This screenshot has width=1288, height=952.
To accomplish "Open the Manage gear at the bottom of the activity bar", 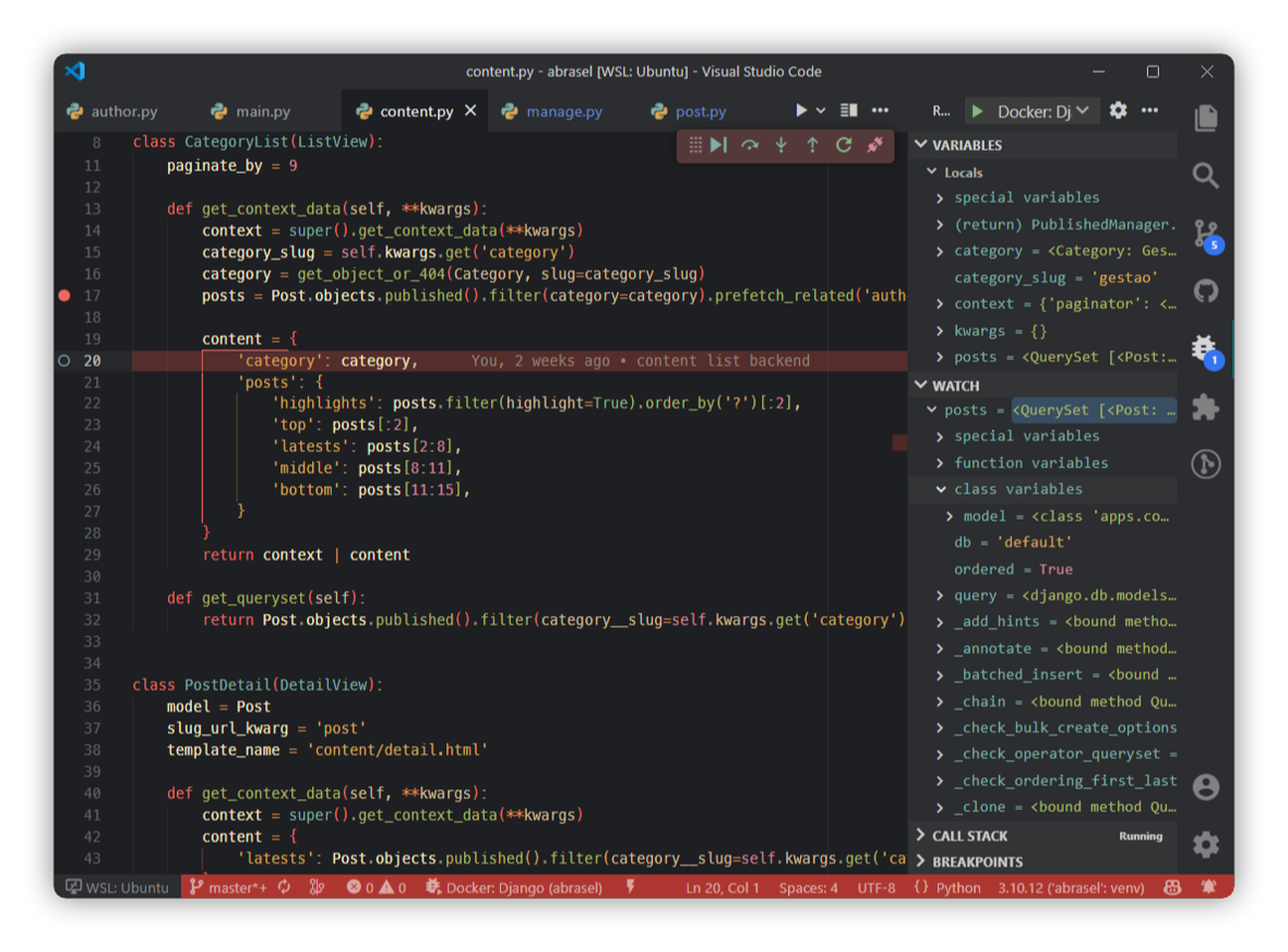I will pyautogui.click(x=1206, y=845).
